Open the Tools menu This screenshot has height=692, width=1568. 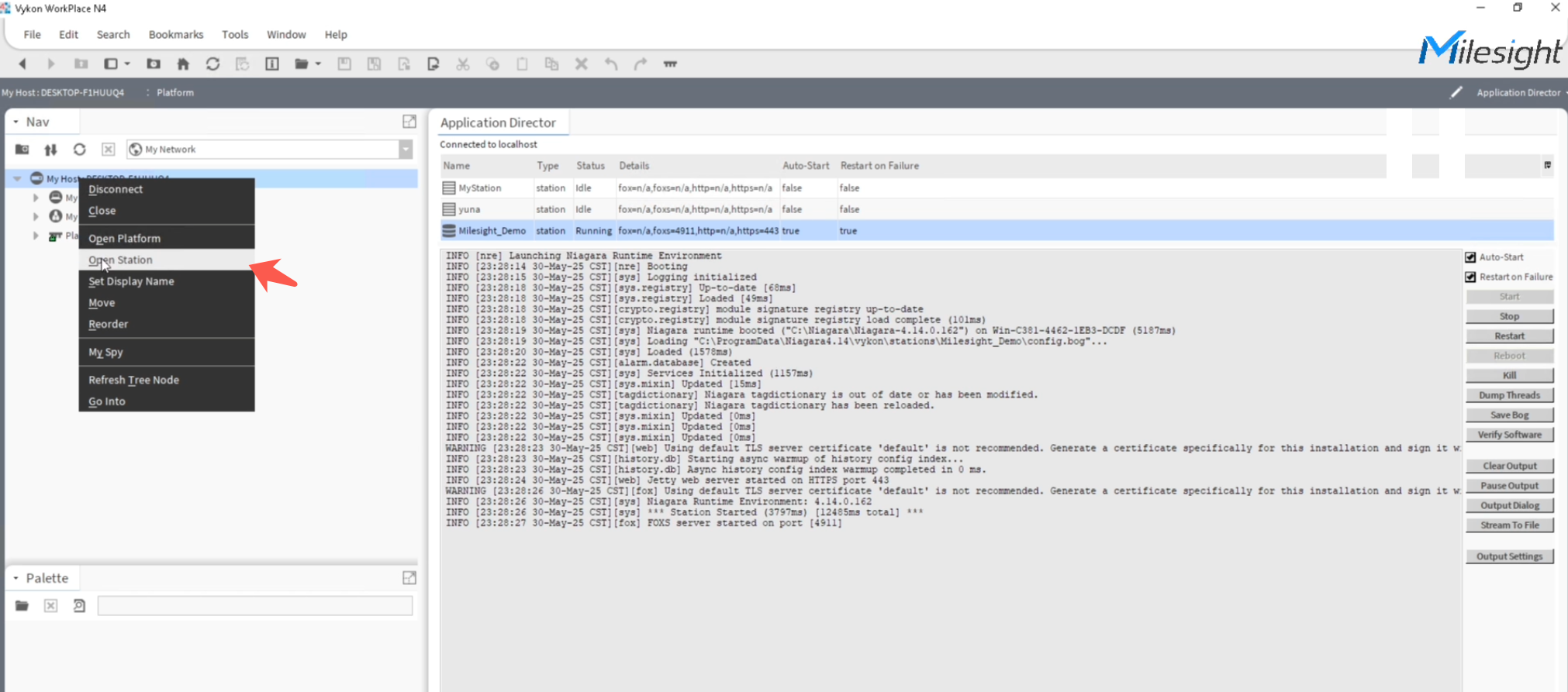tap(235, 35)
